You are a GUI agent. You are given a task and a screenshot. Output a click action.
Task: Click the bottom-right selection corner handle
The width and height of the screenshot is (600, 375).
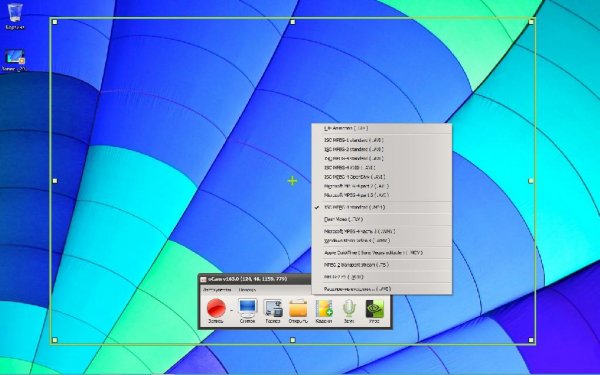pyautogui.click(x=531, y=340)
